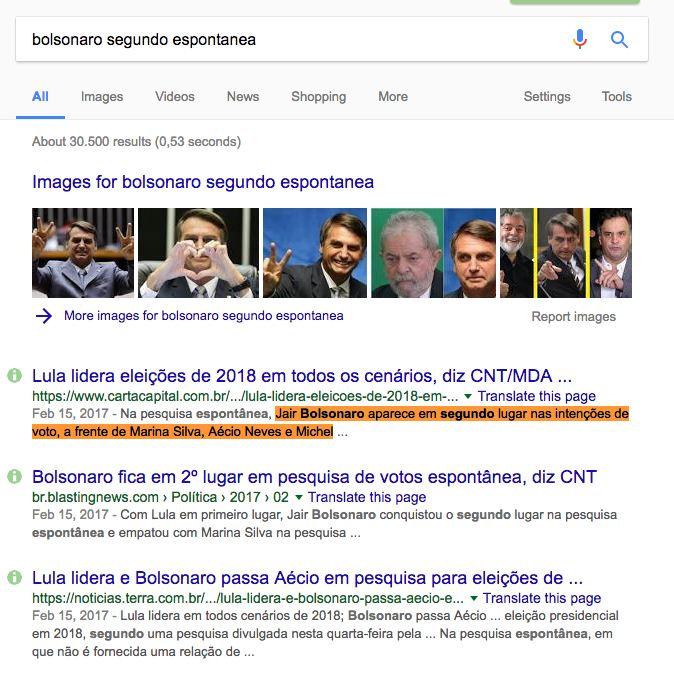Click the voice search microphone icon
The height and width of the screenshot is (675, 674).
pos(580,39)
